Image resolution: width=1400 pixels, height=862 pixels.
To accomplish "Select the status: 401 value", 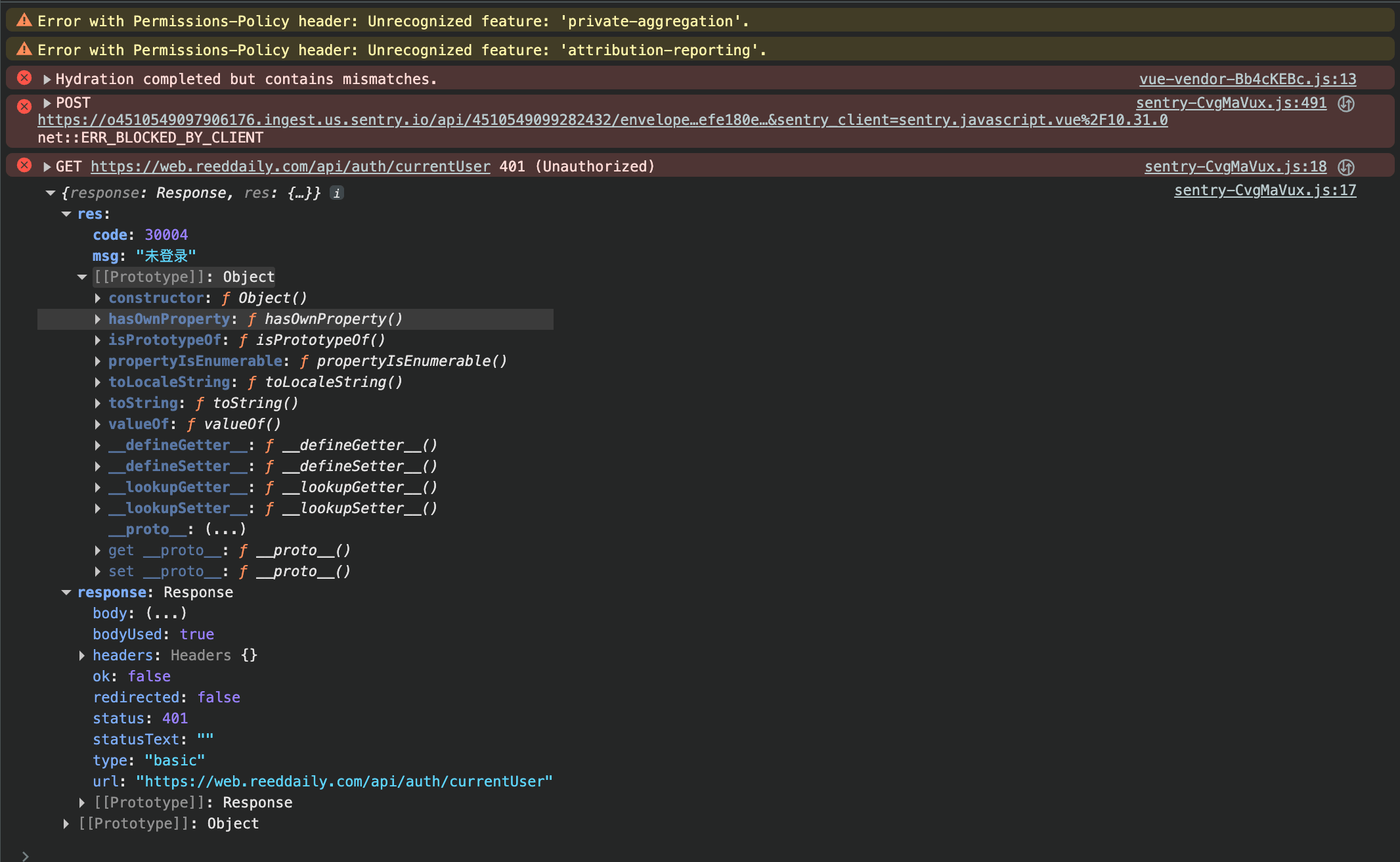I will 175,719.
